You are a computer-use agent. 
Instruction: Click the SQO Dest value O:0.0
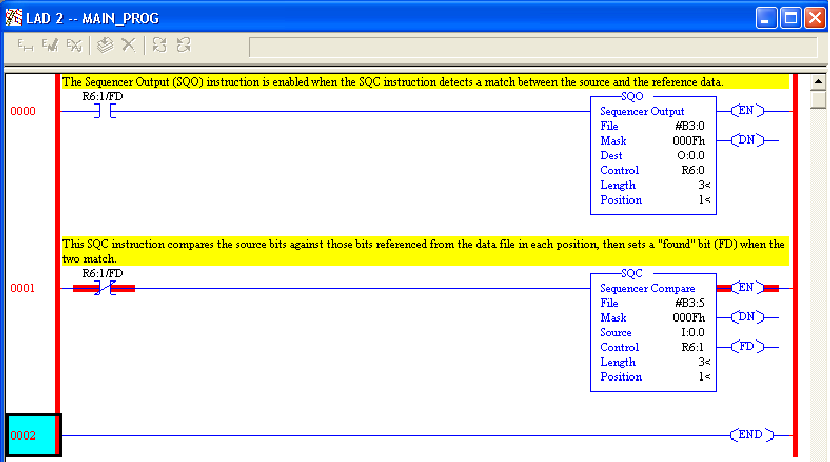(691, 156)
